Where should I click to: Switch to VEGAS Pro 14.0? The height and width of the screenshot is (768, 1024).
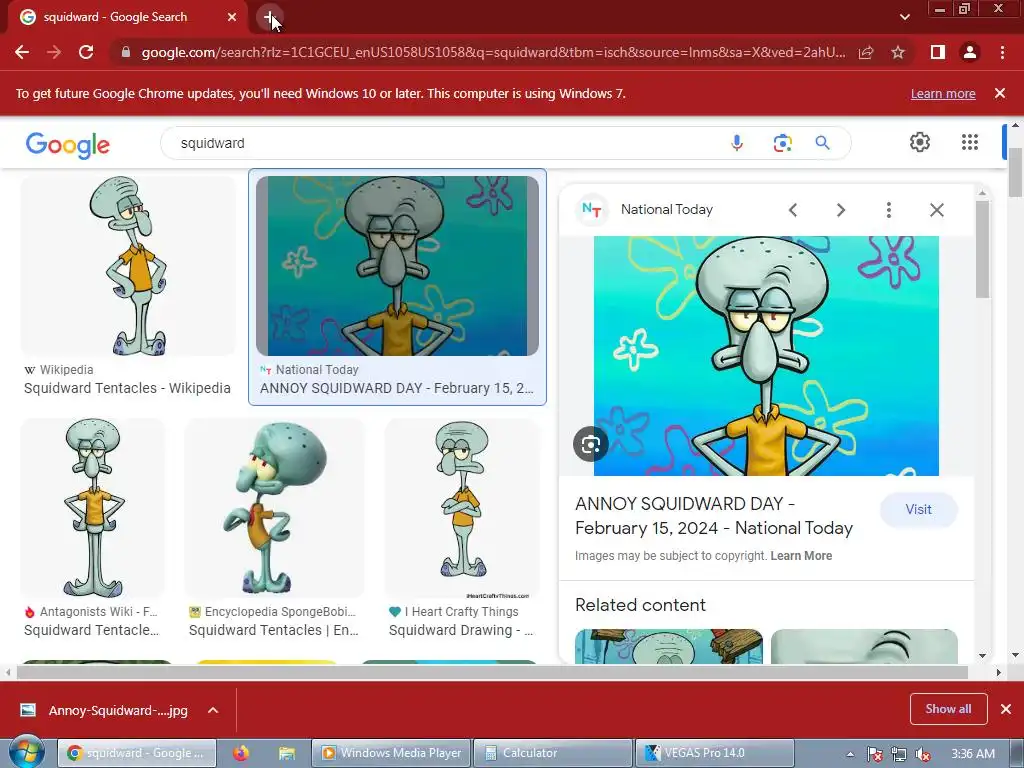714,753
